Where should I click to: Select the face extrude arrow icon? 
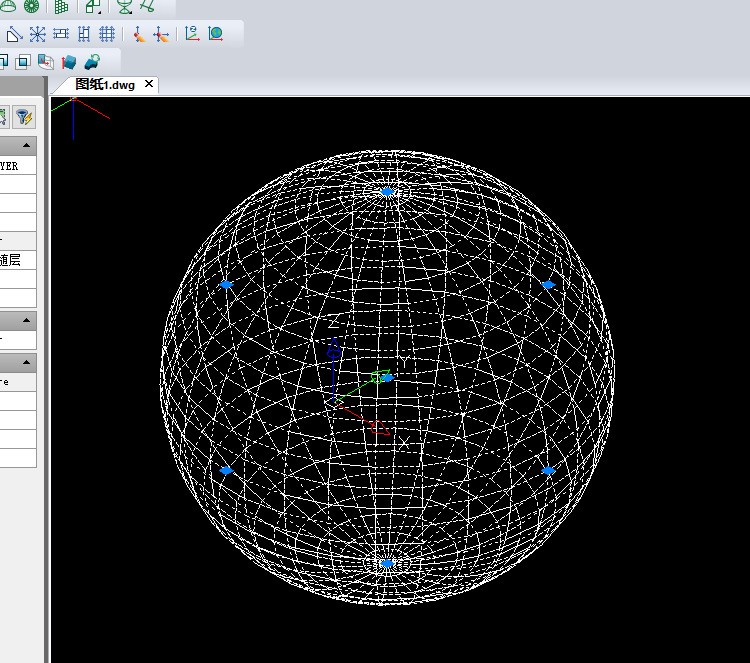(46, 62)
